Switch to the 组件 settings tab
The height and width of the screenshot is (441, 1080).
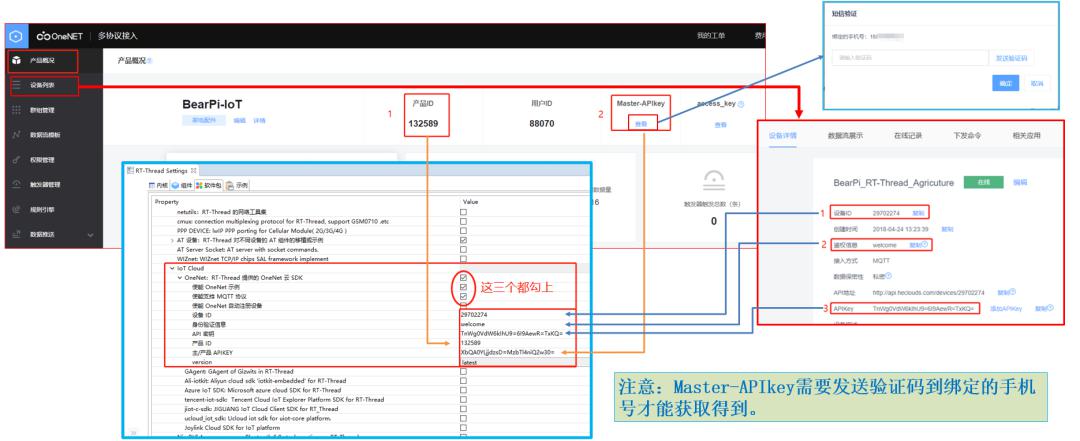(x=182, y=186)
